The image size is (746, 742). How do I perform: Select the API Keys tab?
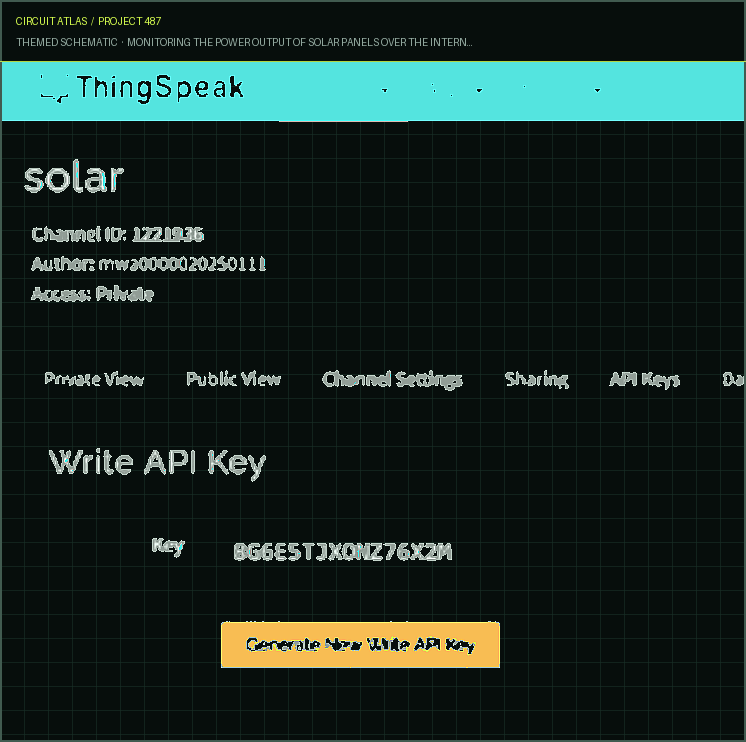[645, 380]
